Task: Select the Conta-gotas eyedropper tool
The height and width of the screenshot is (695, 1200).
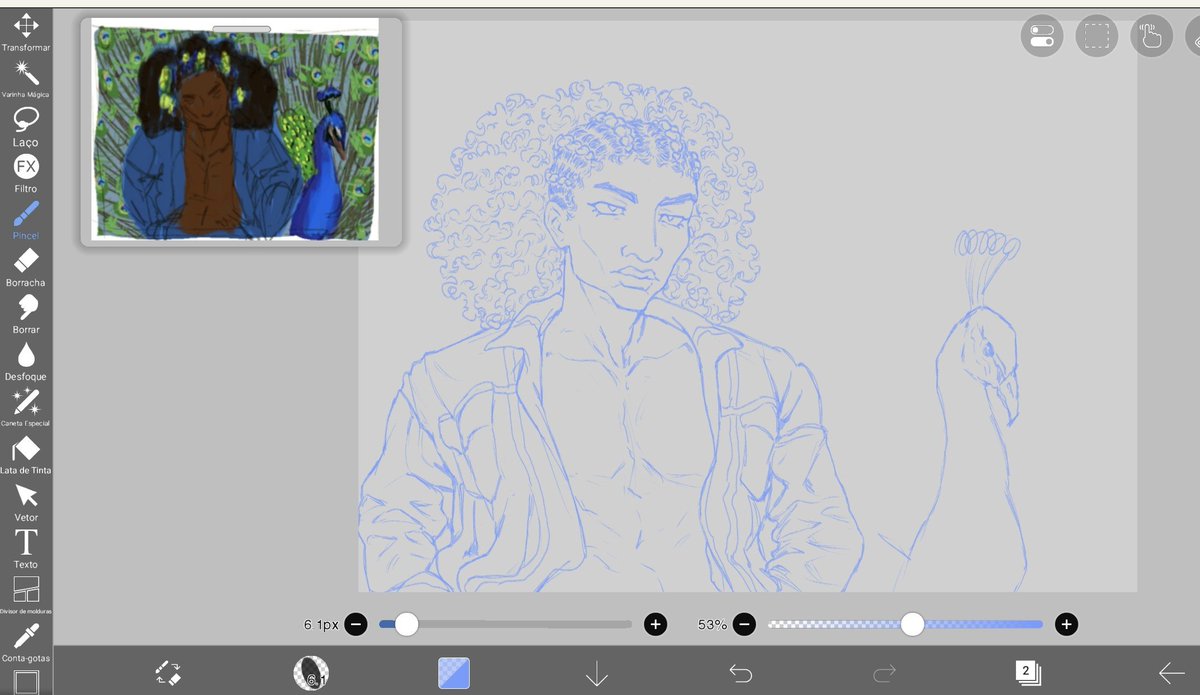Action: pos(26,643)
